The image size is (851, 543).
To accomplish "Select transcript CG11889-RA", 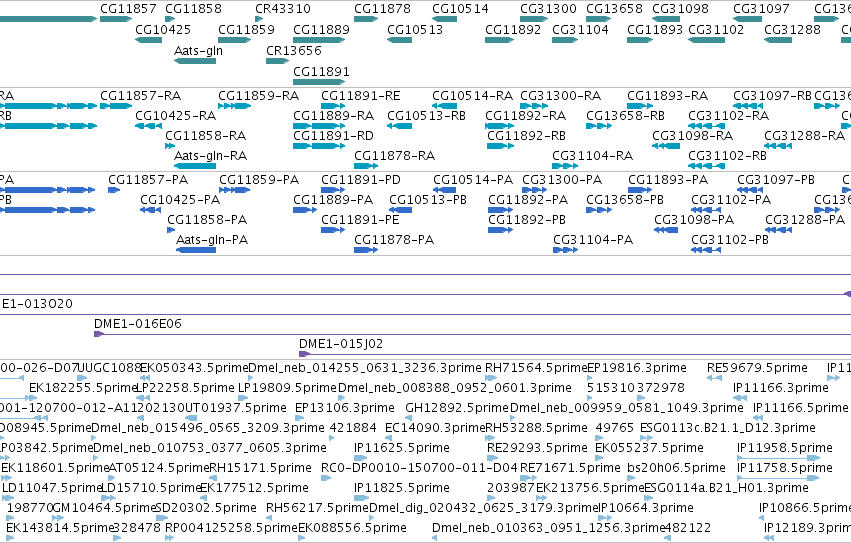I will click(x=334, y=116).
